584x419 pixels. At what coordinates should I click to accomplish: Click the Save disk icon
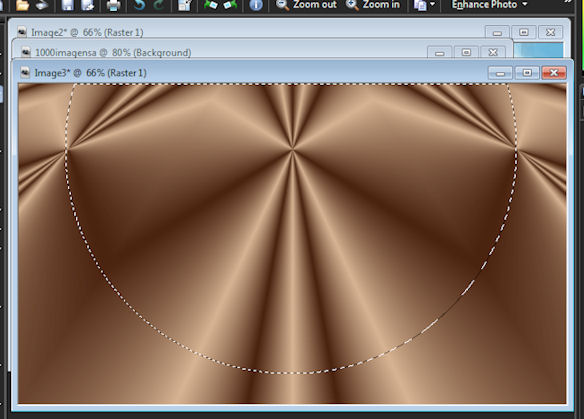point(68,5)
